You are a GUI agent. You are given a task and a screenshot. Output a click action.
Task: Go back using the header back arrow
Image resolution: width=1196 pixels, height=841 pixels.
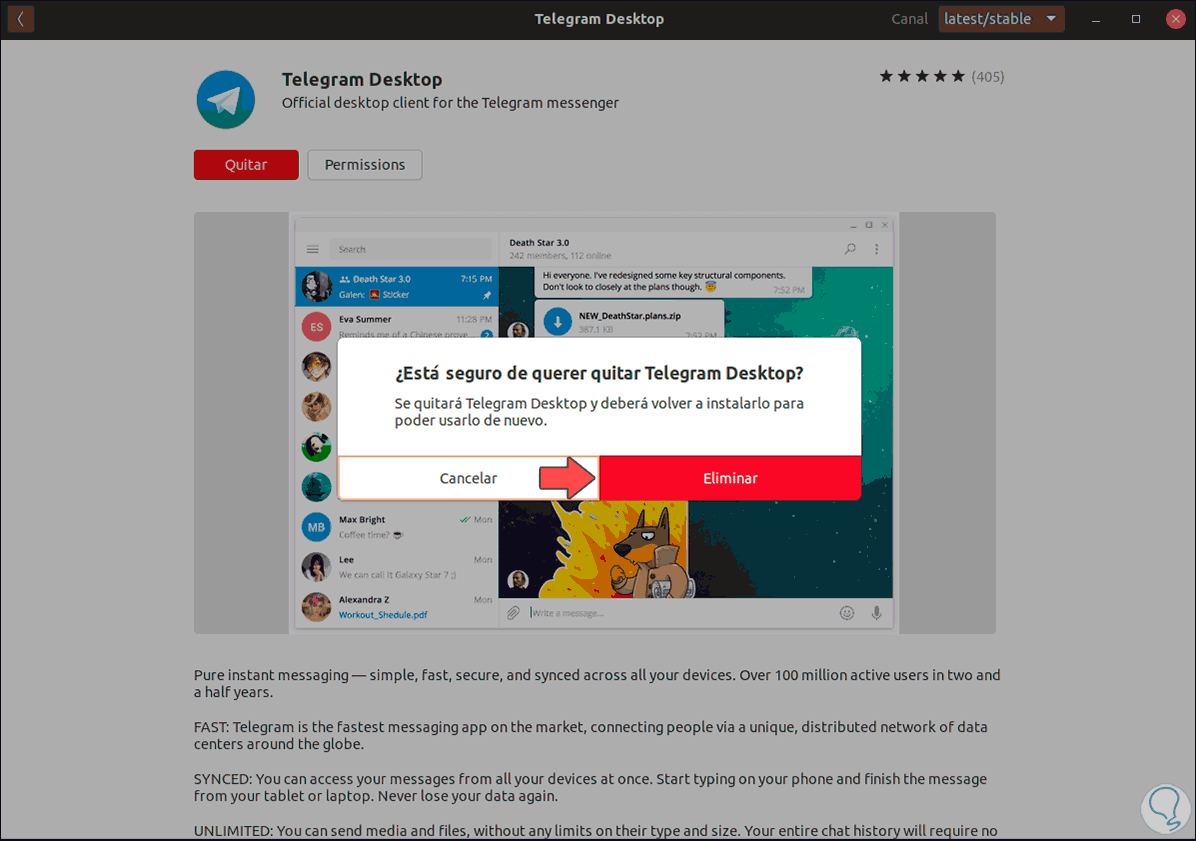[x=21, y=18]
